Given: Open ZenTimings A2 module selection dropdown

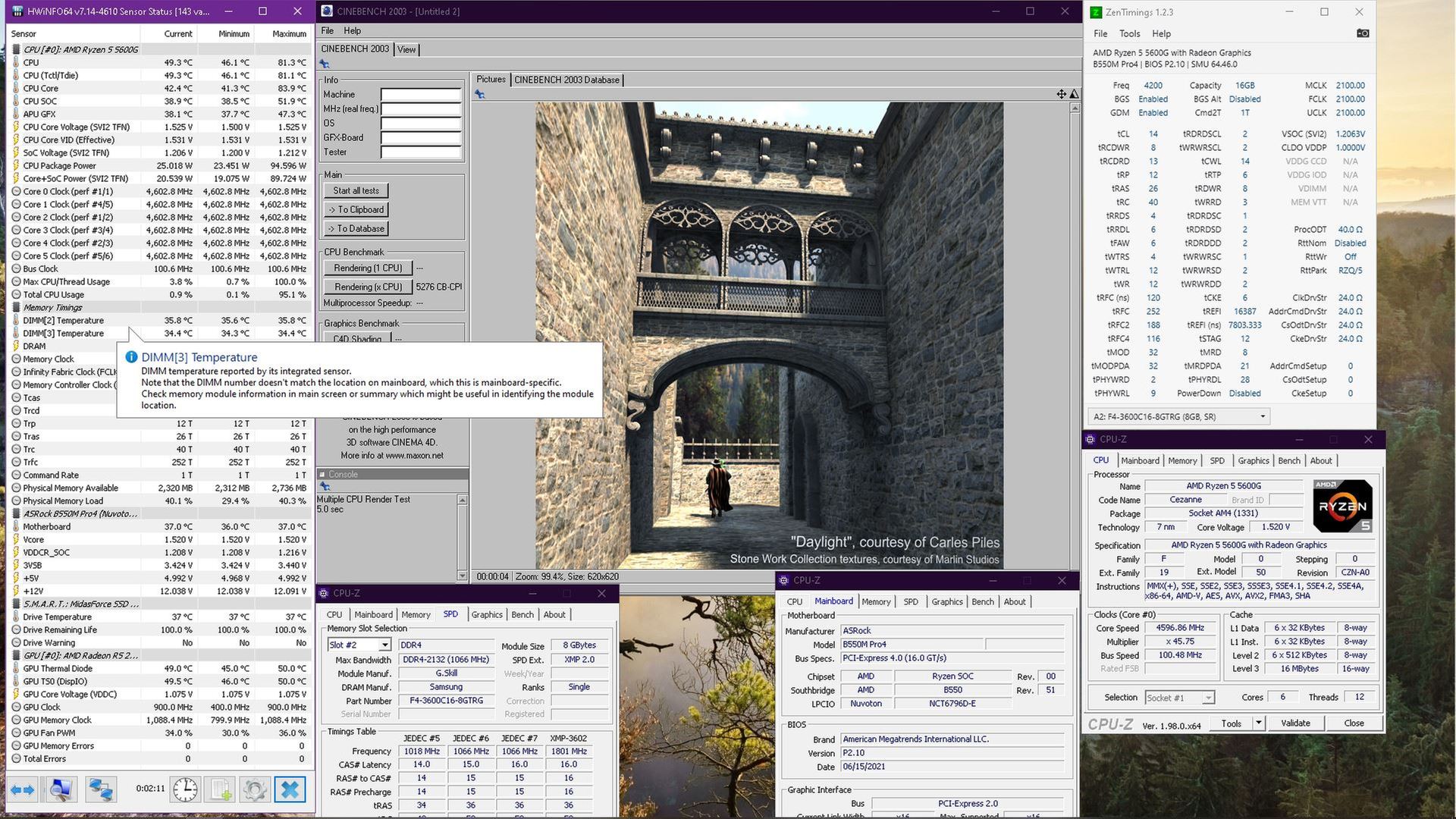Looking at the screenshot, I should click(x=1263, y=416).
